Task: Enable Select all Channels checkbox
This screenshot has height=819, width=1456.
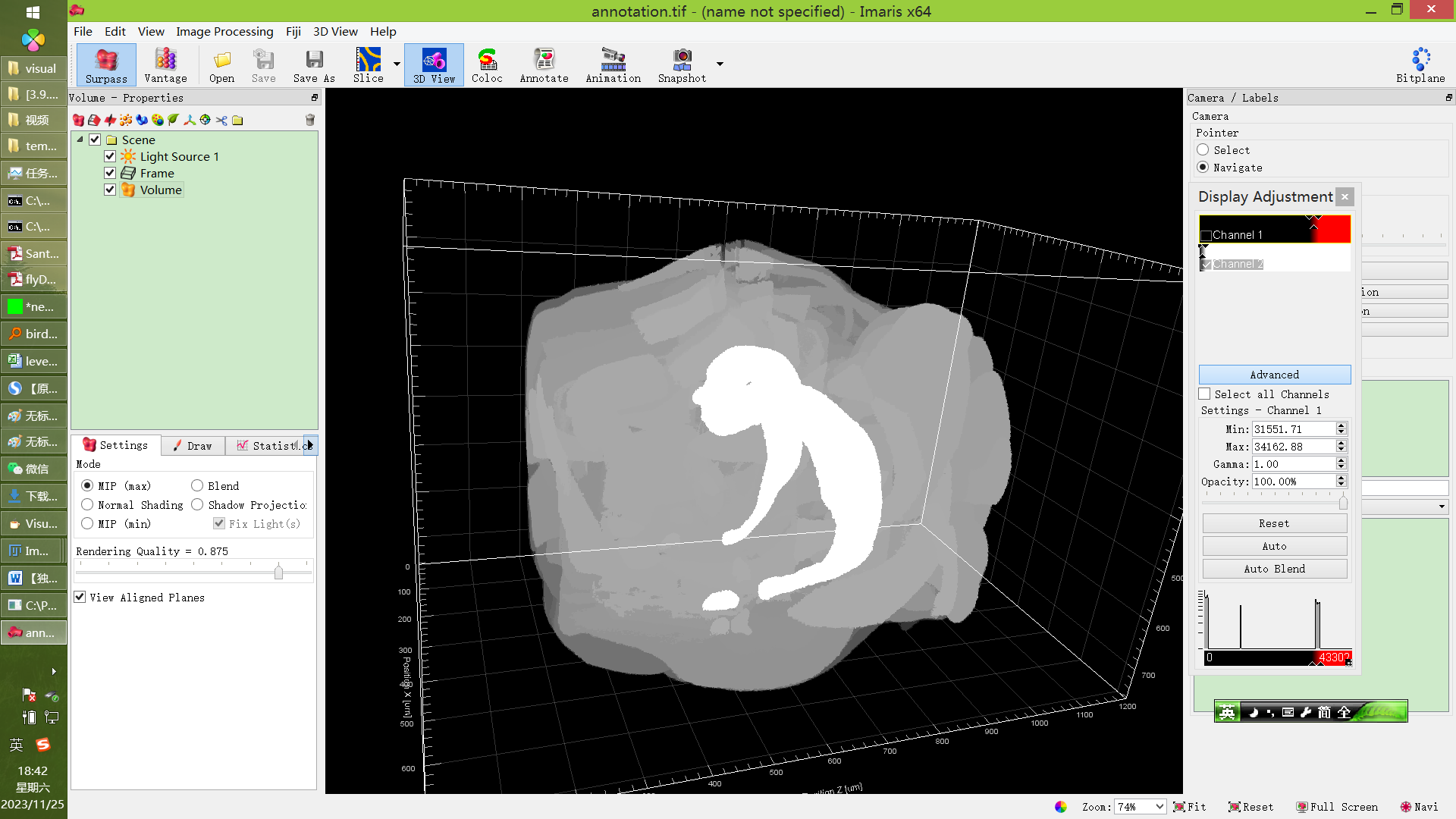Action: tap(1204, 394)
